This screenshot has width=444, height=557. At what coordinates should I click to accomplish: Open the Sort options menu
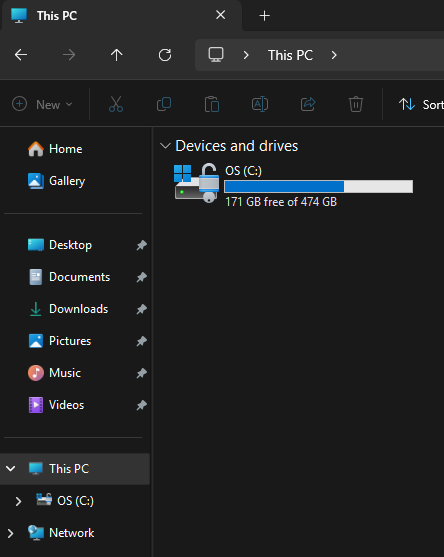421,104
